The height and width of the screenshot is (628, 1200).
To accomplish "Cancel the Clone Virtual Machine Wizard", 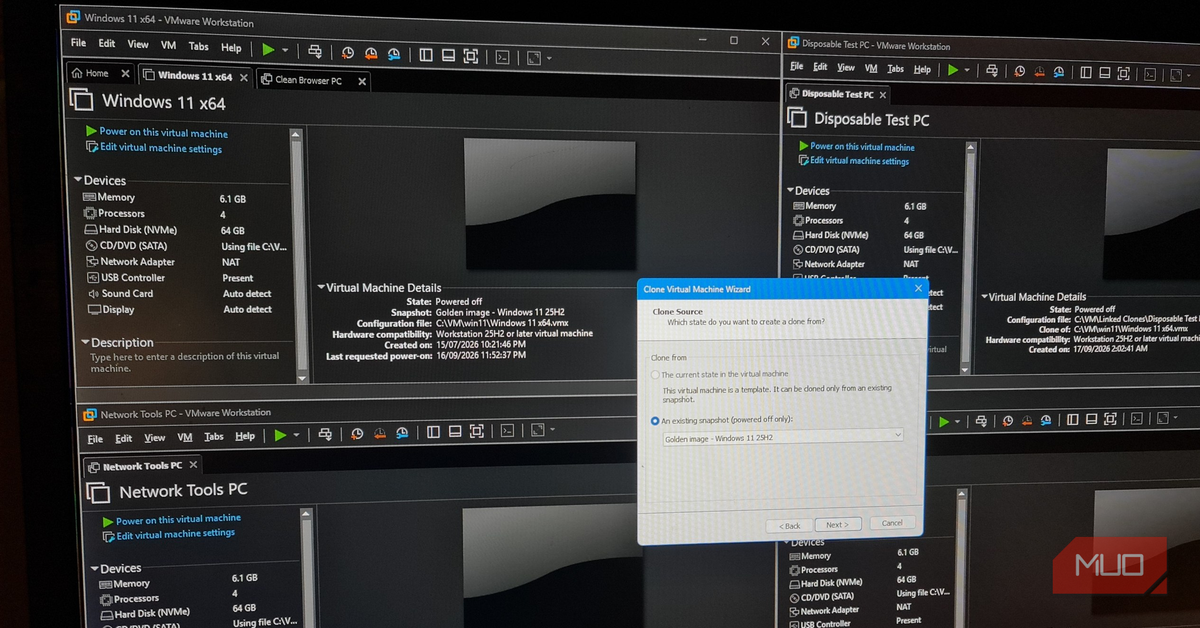I will [x=892, y=523].
